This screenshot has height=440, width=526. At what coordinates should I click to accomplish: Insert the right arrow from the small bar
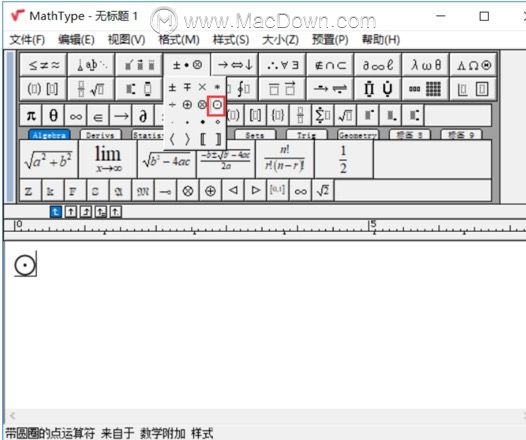click(121, 116)
